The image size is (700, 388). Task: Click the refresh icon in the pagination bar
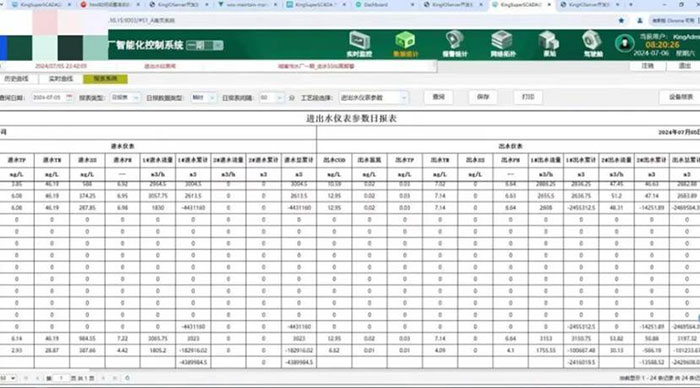click(x=127, y=378)
